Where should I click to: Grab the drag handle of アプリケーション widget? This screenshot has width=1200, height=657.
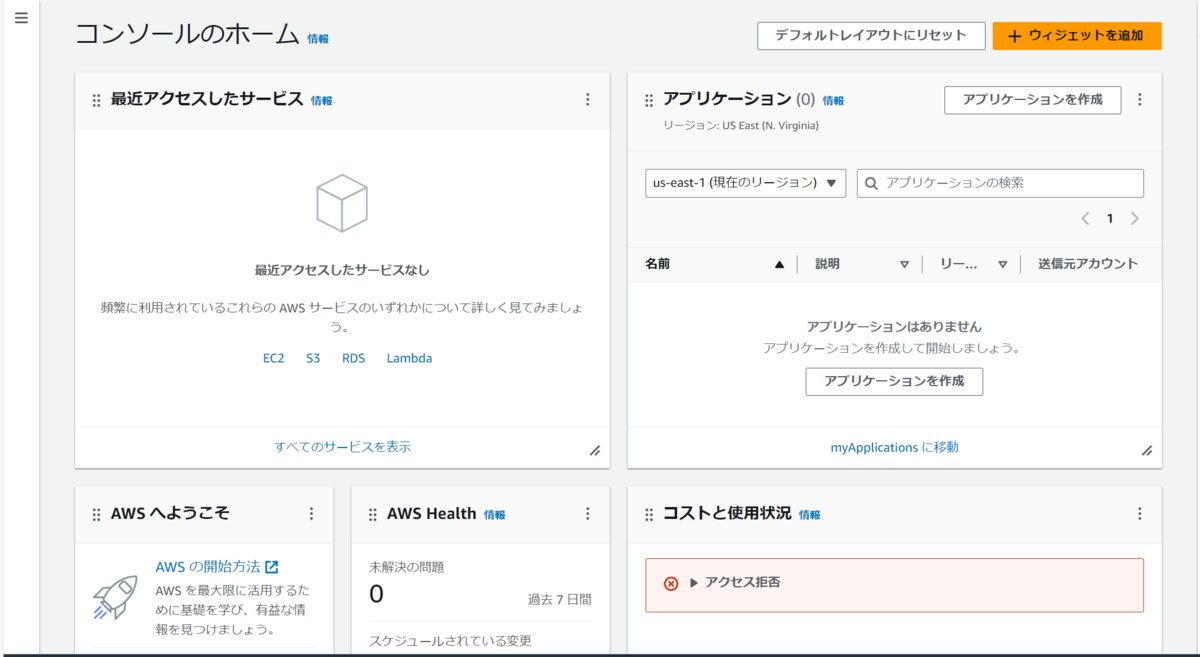tap(649, 100)
